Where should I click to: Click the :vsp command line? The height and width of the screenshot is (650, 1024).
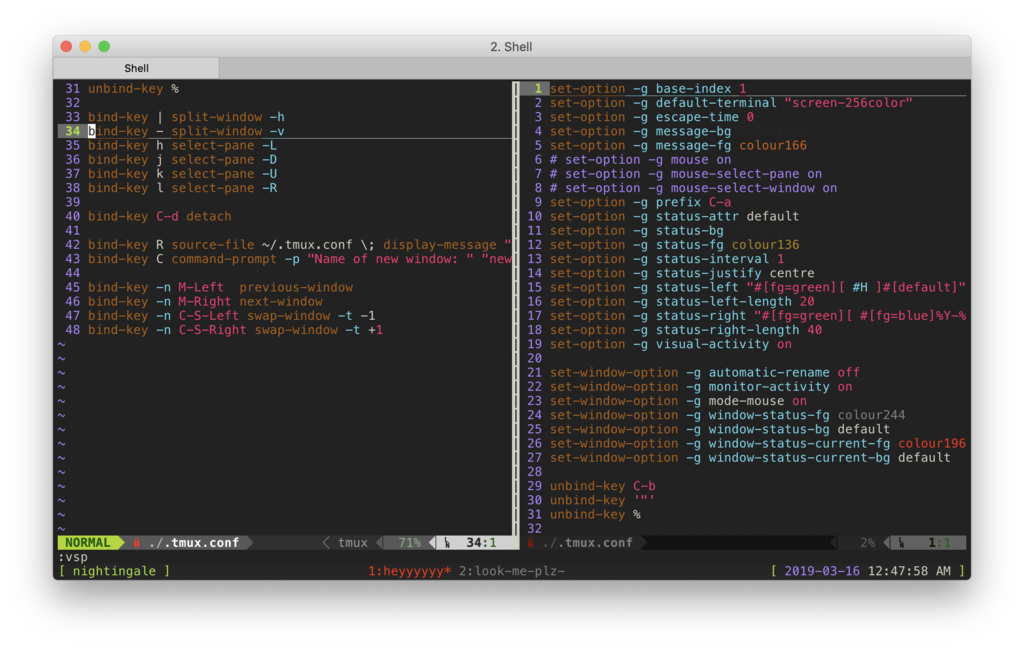72,557
